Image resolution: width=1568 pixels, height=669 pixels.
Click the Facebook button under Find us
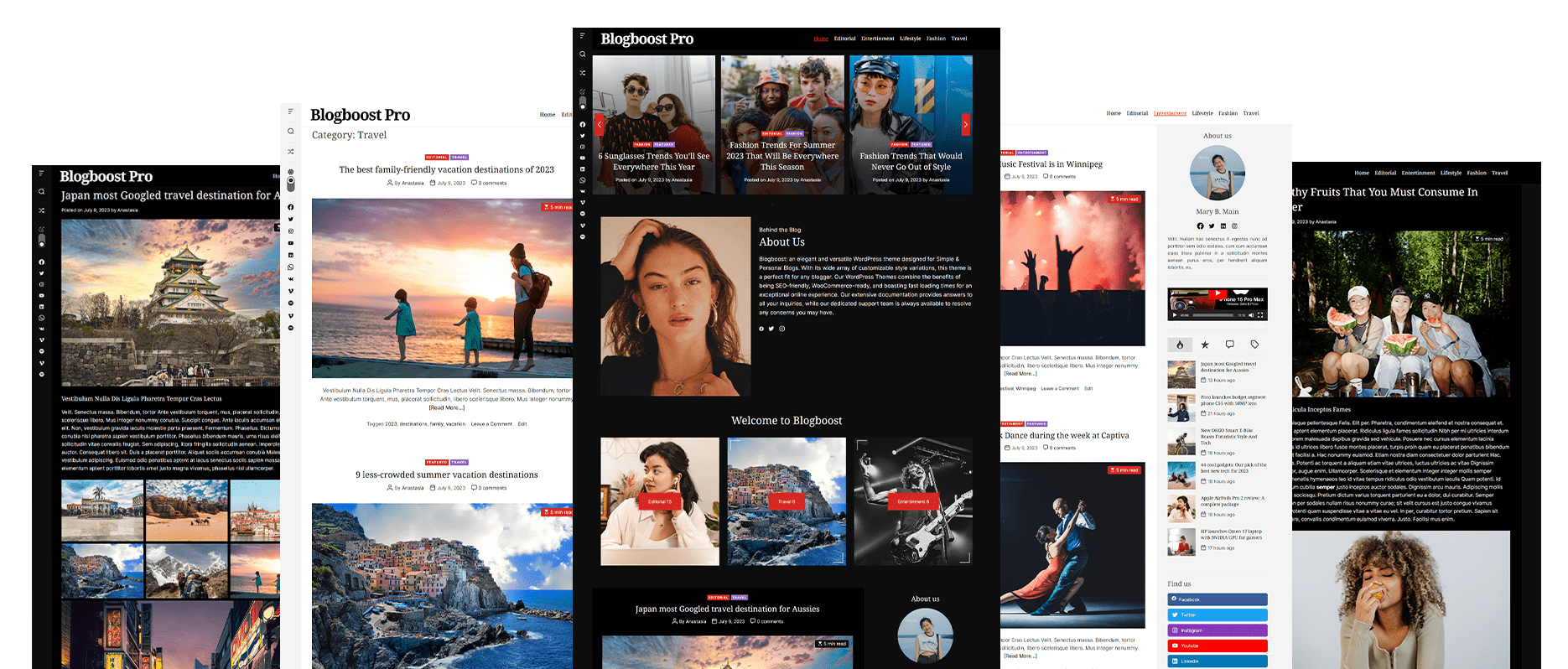[1218, 599]
